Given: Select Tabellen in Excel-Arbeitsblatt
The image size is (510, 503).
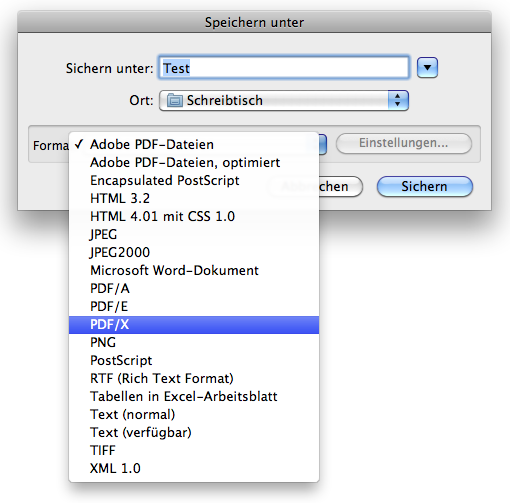Looking at the screenshot, I should (194, 397).
